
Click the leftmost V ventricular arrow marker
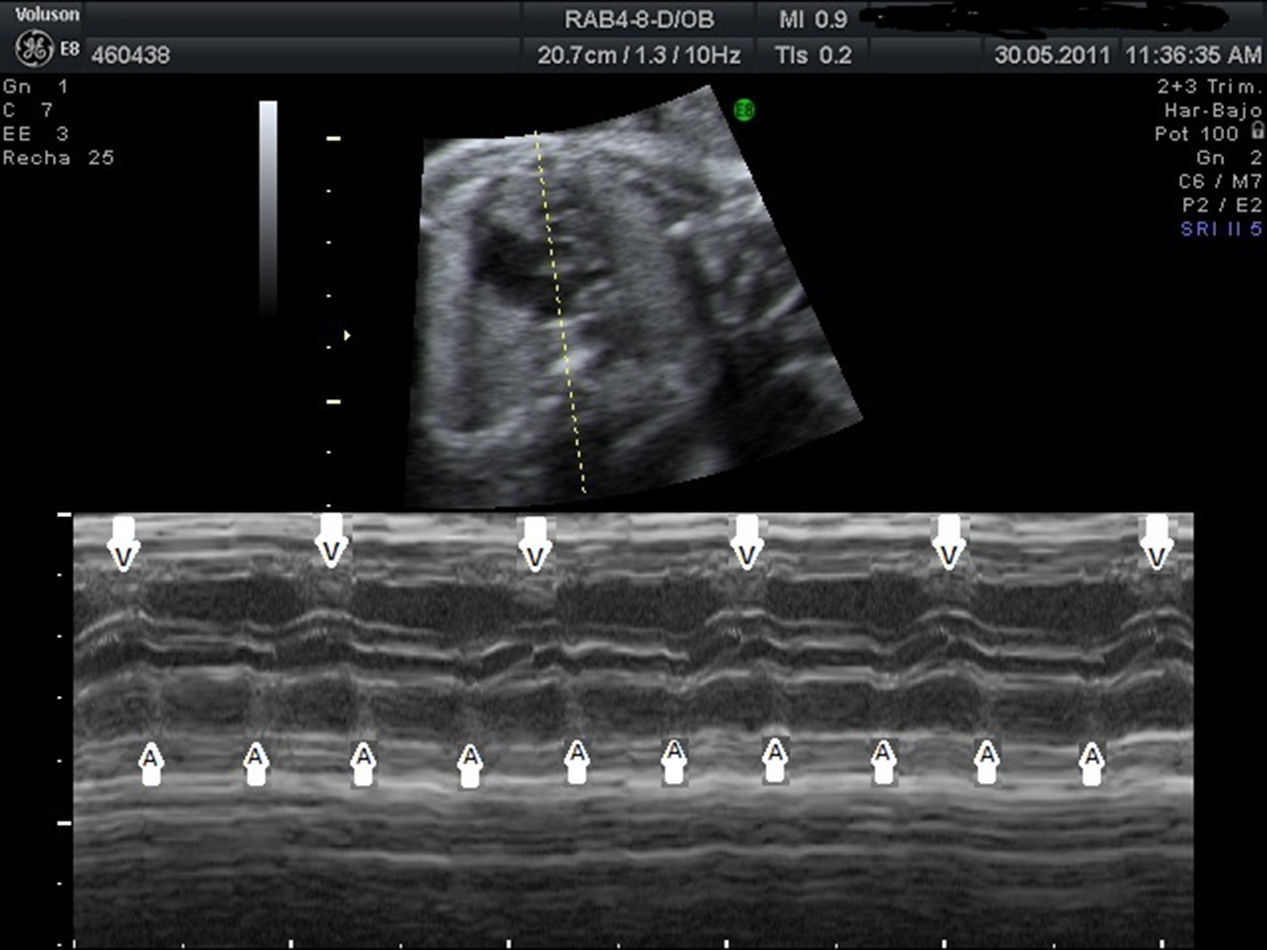click(x=123, y=543)
